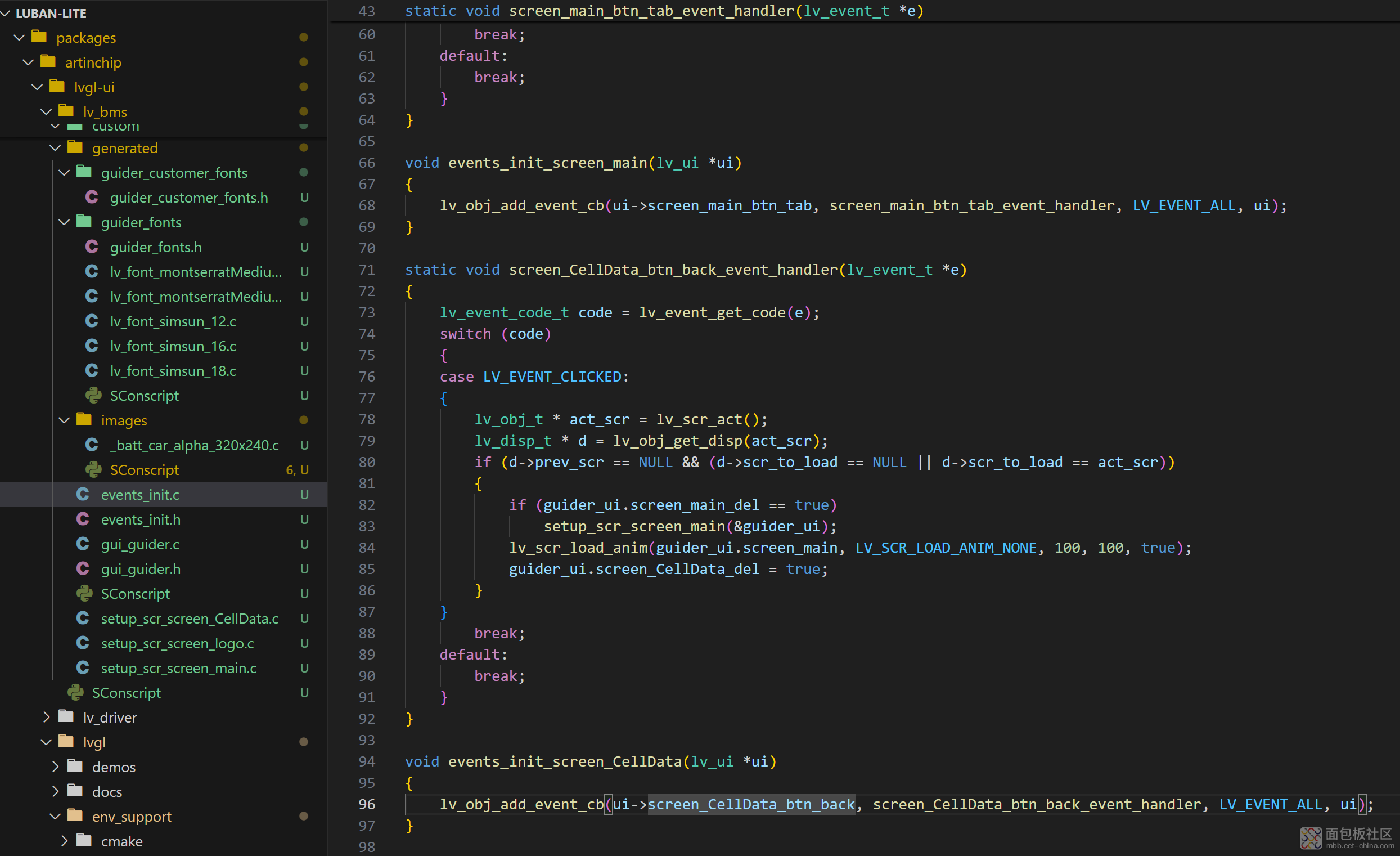Screen dimensions: 1400x856
Task: Expand the lv_driver folder chevron
Action: (47, 717)
